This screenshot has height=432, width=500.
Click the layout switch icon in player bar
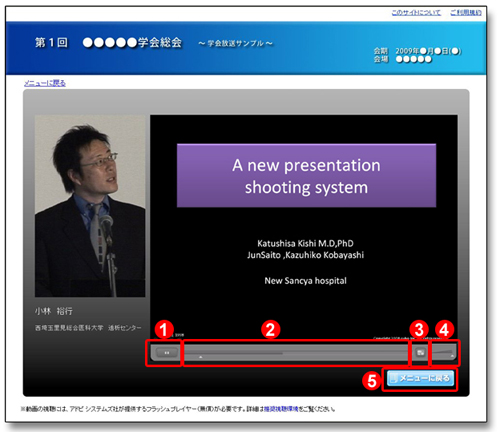click(420, 352)
